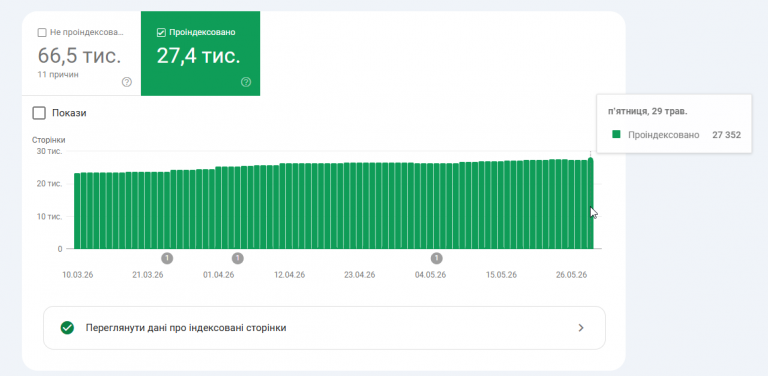Click the green Проіндексовано legend square in tooltip
This screenshot has width=768, height=376.
point(617,134)
